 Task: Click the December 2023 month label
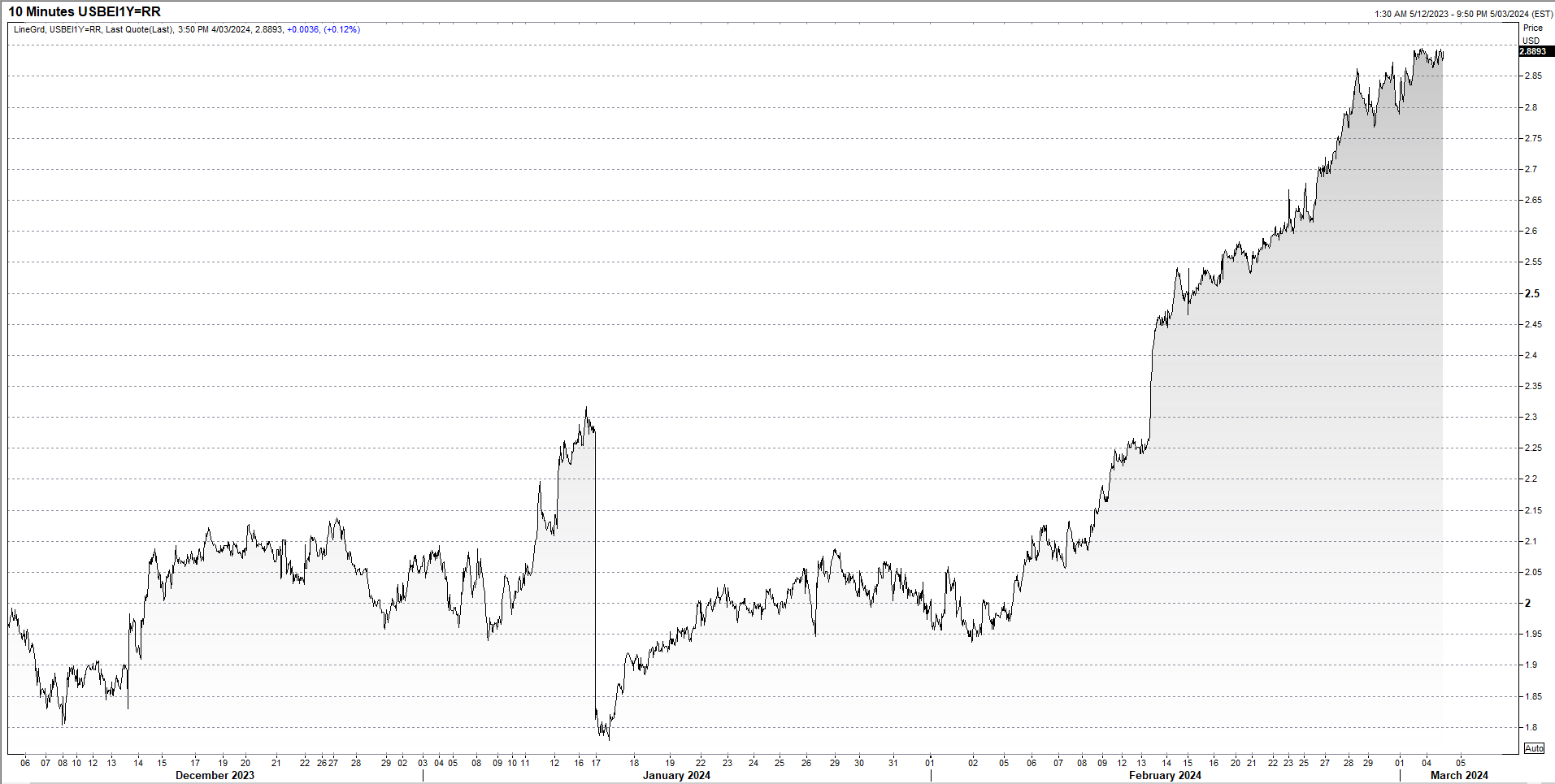tap(215, 775)
